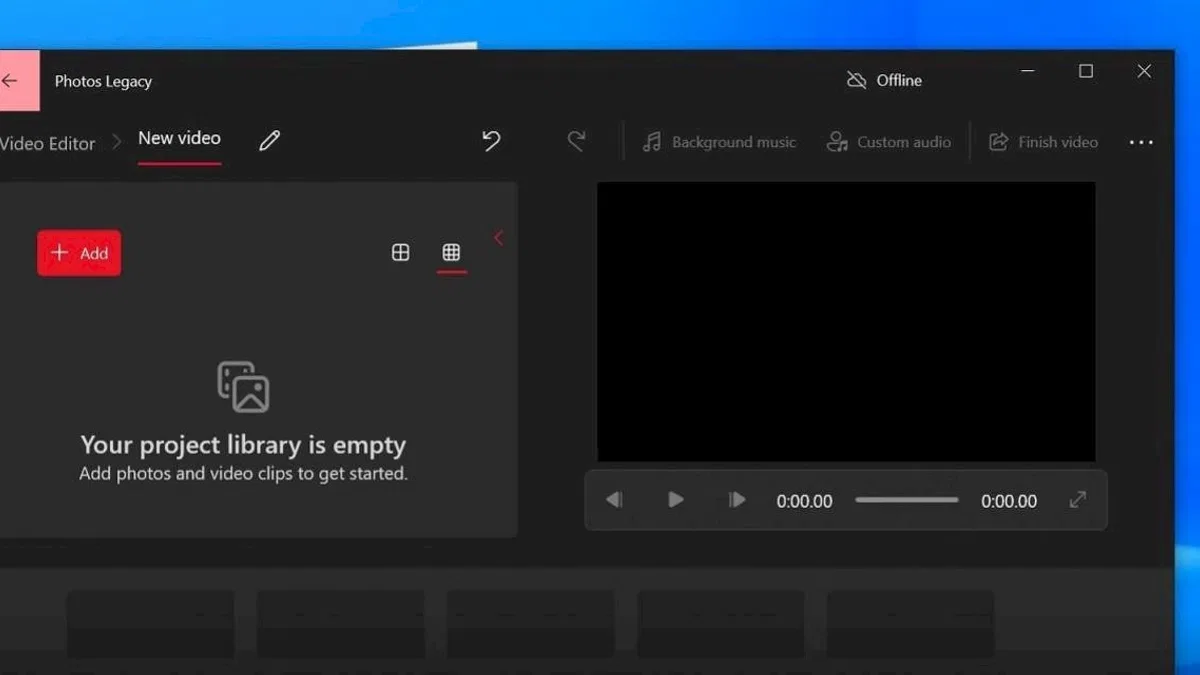Play the video preview
The image size is (1200, 675).
676,500
